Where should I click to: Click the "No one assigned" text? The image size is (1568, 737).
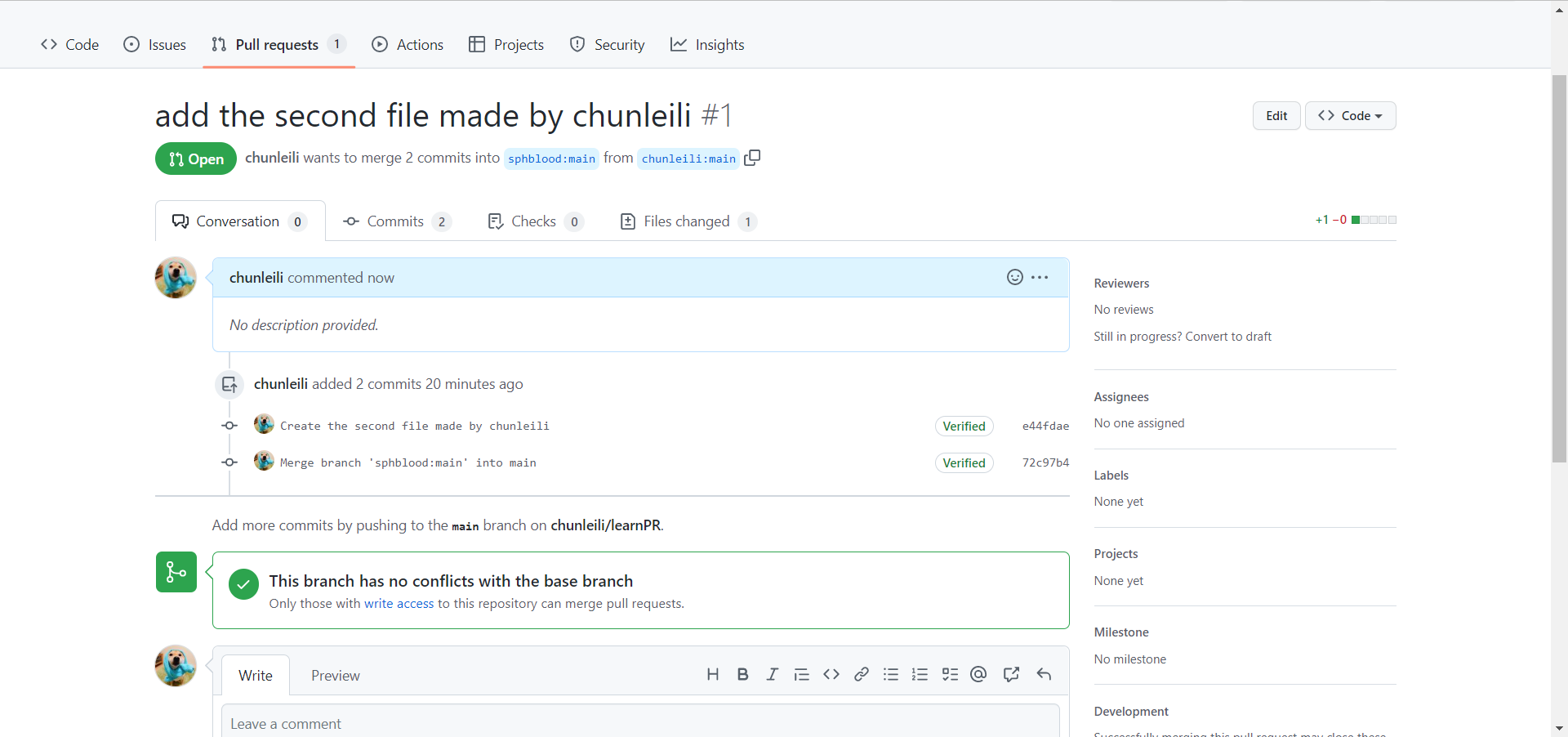(x=1139, y=423)
